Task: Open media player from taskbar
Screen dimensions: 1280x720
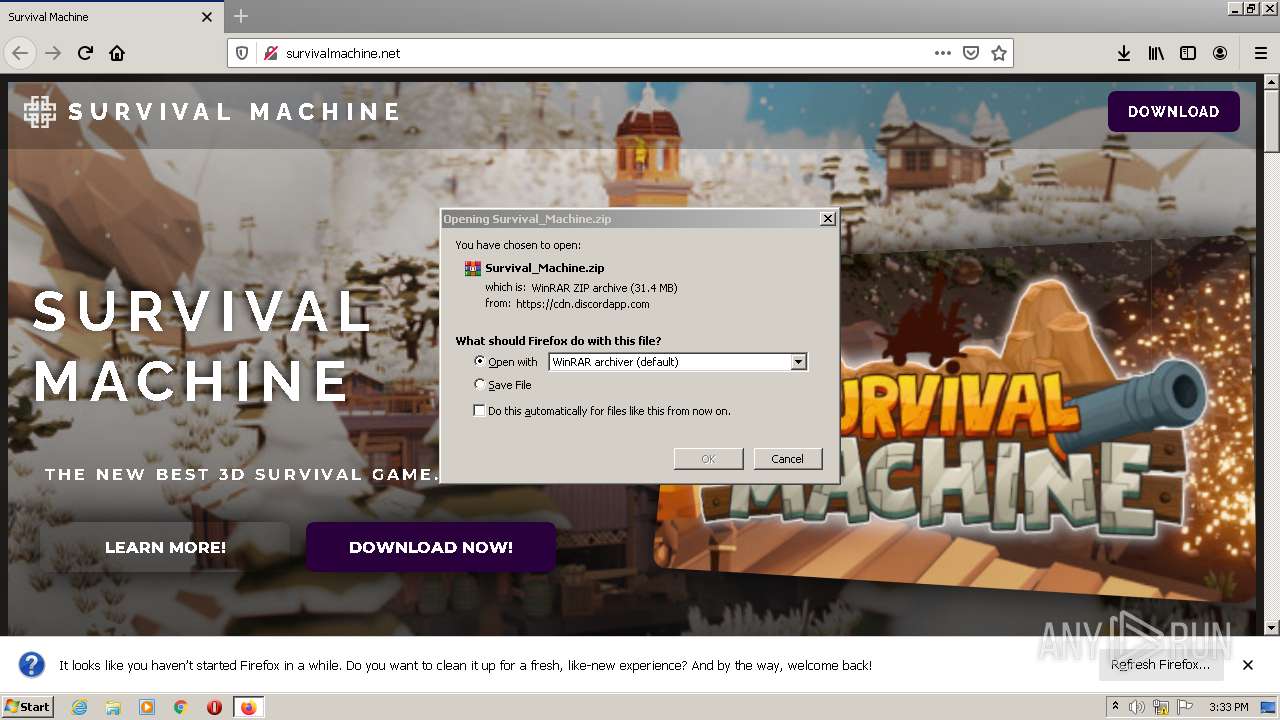Action: (x=147, y=707)
